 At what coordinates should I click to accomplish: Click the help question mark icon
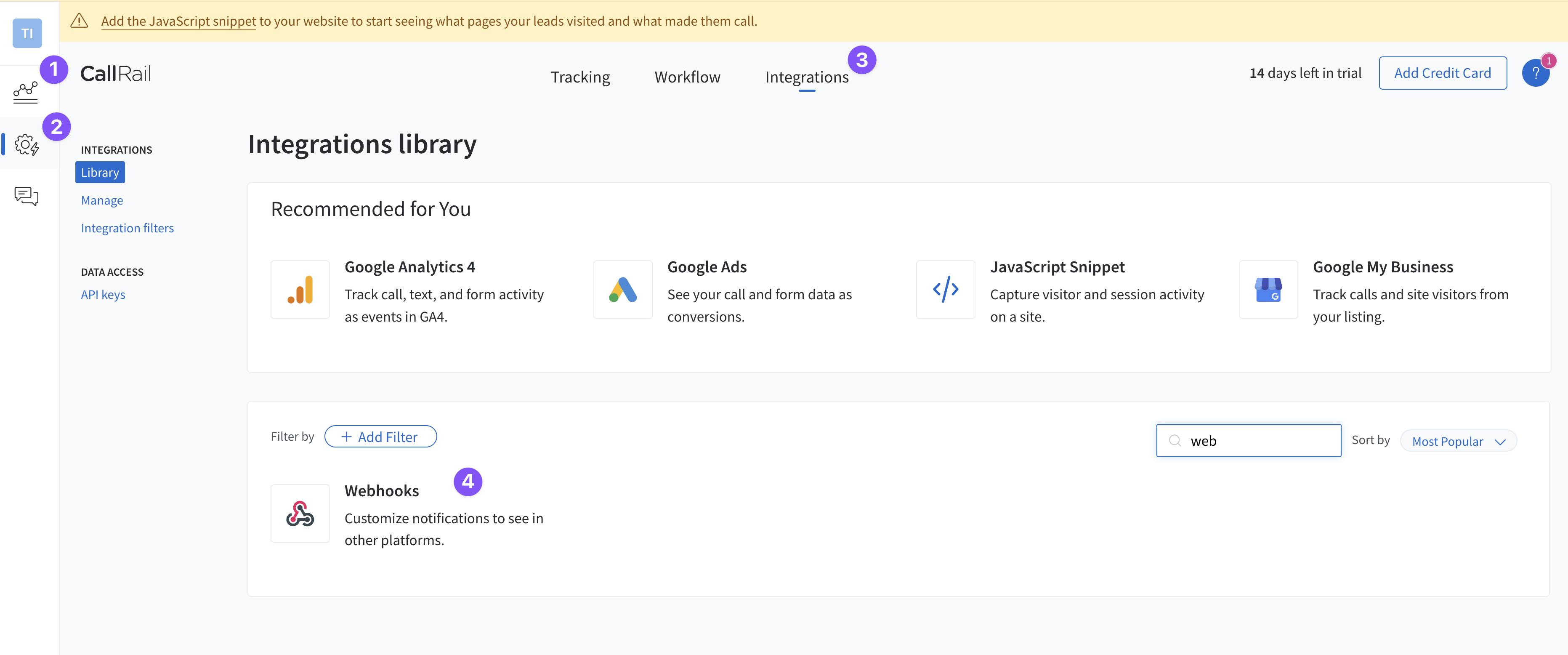pyautogui.click(x=1536, y=73)
